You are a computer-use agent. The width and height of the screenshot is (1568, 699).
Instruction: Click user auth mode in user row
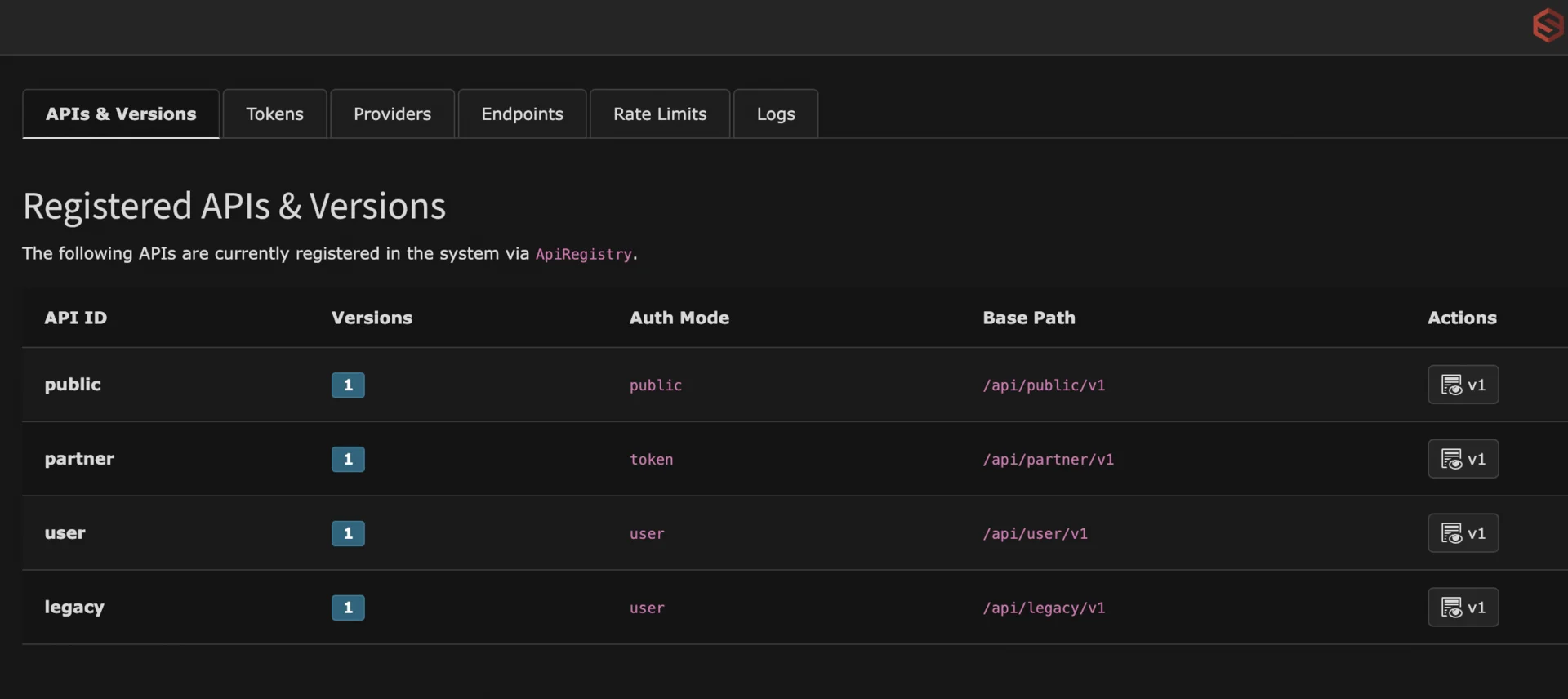(647, 534)
